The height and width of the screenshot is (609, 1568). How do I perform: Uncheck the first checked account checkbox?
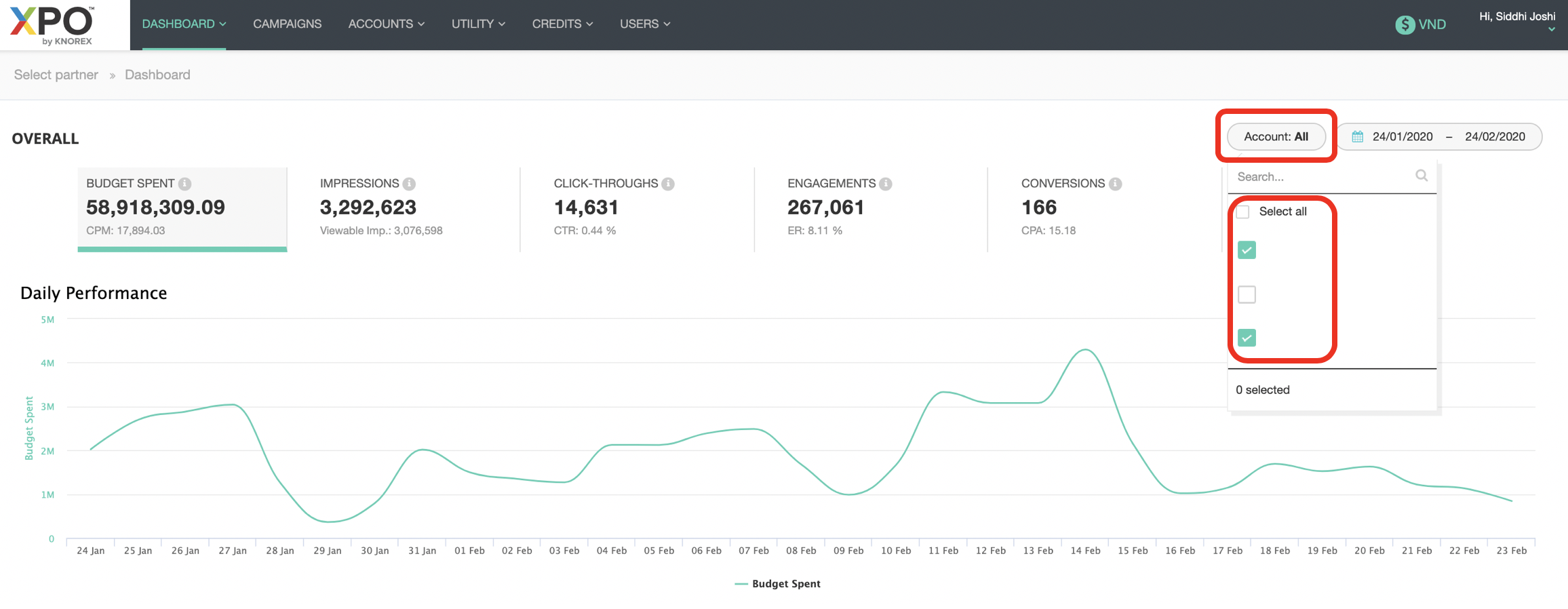1247,250
